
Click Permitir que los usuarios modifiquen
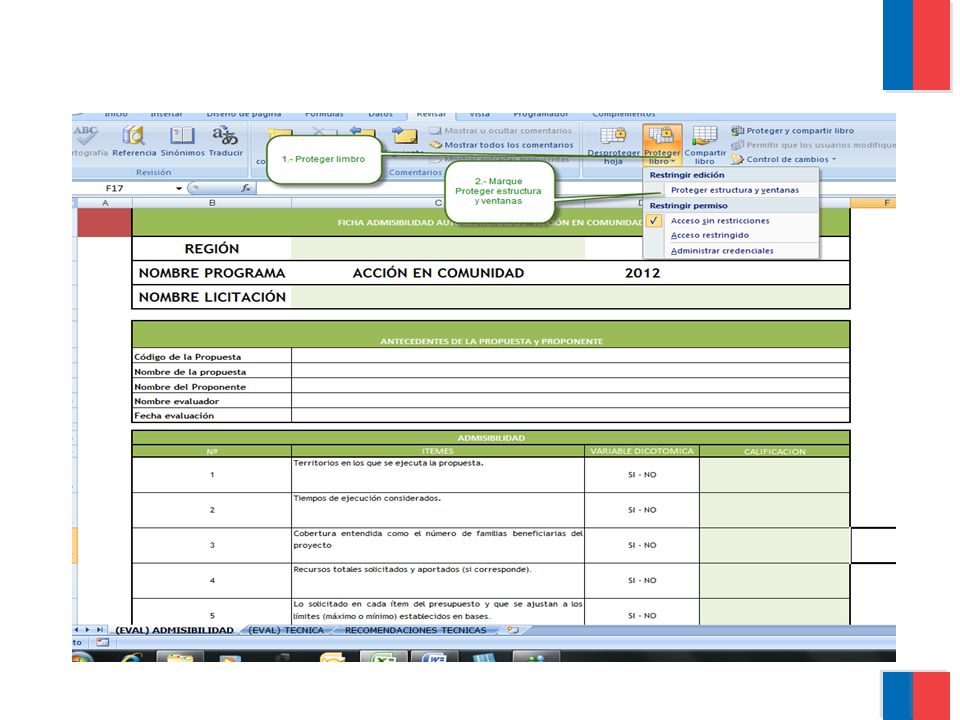click(x=814, y=145)
